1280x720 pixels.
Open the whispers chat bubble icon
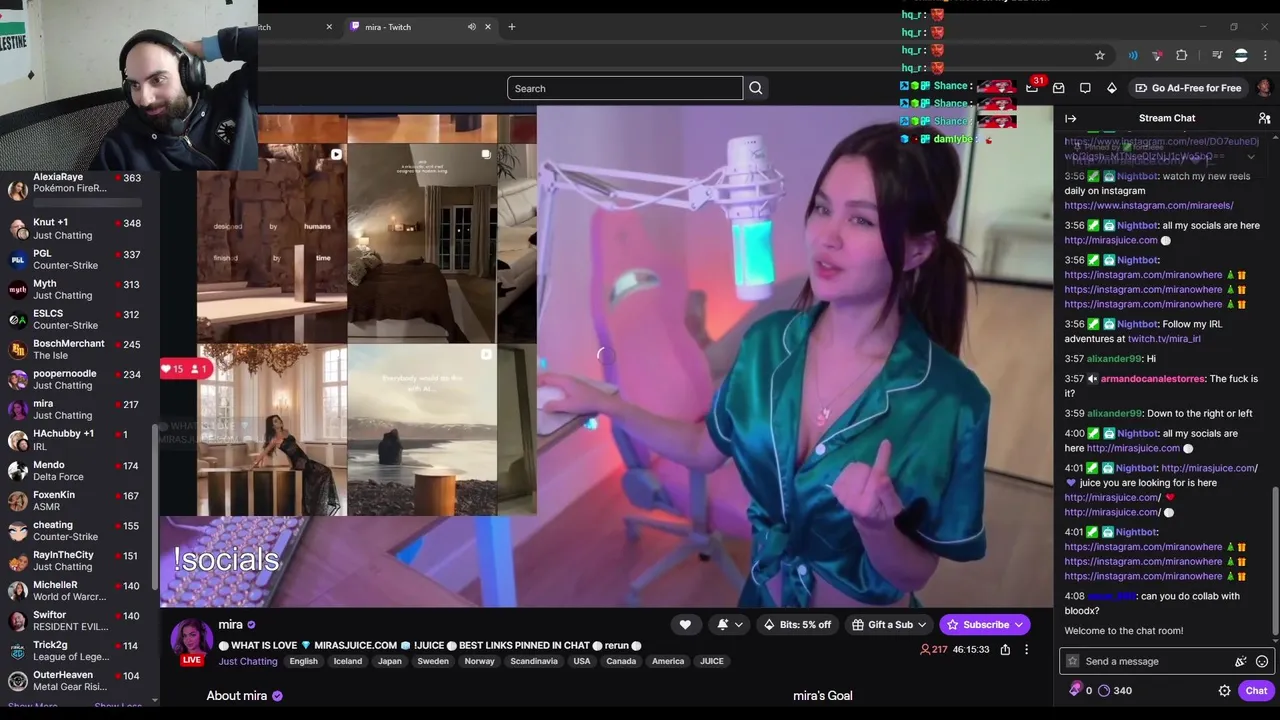coord(1085,88)
